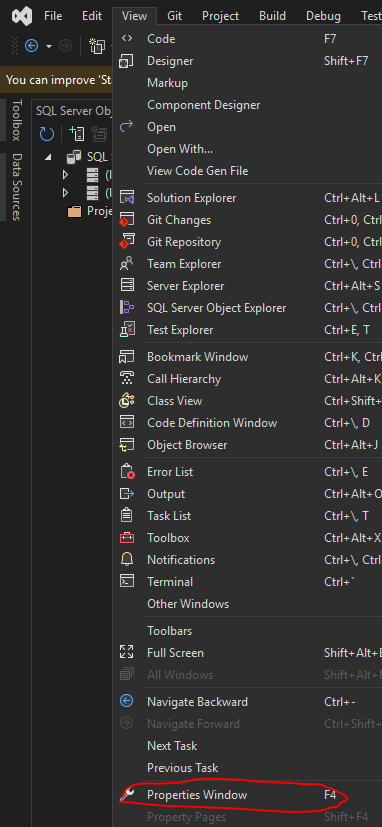Click the Team Explorer people icon
Screen dimensions: 382x827
pos(127,264)
